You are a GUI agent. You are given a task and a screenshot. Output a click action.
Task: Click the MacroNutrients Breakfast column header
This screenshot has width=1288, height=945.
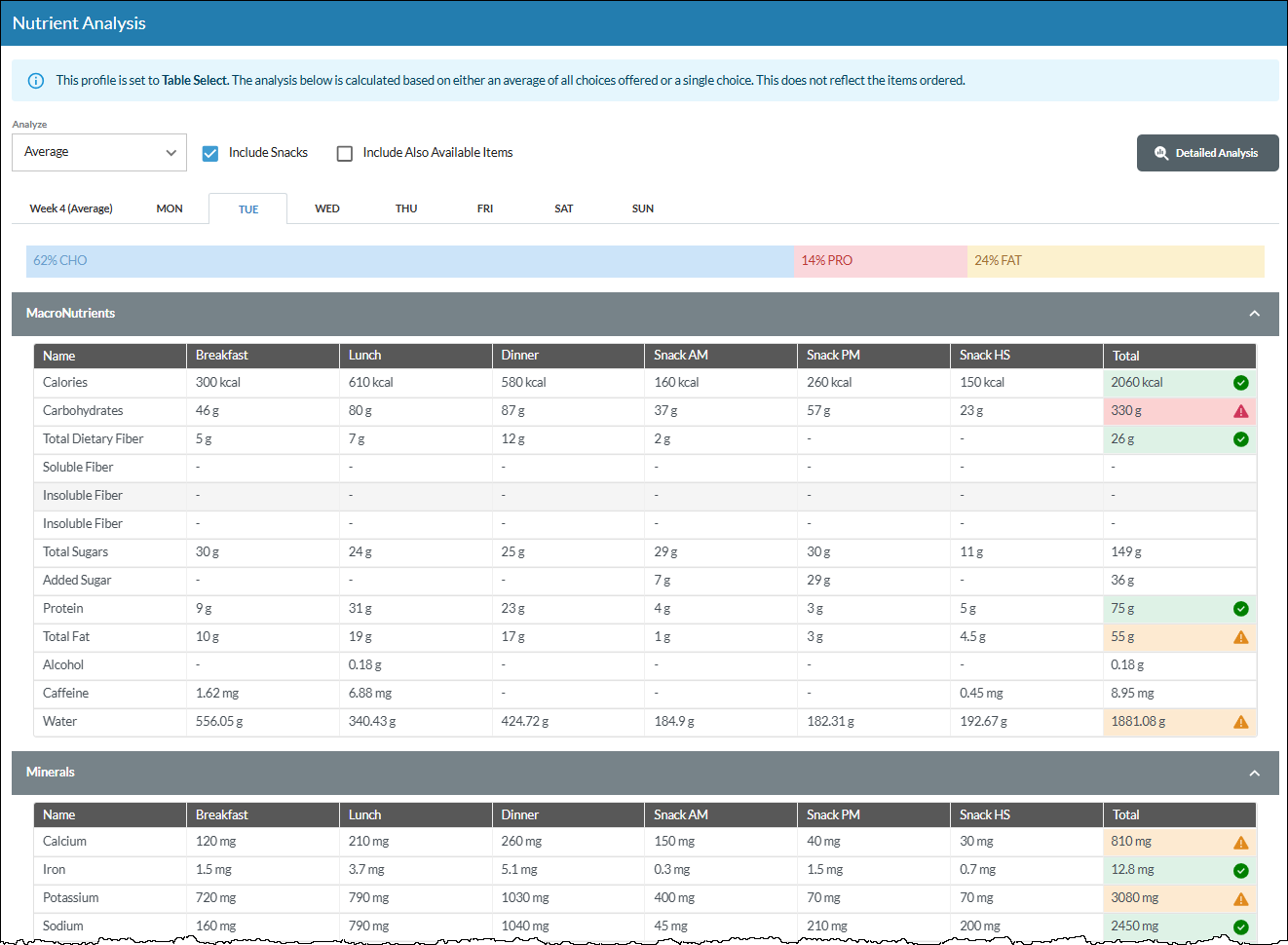pos(263,356)
